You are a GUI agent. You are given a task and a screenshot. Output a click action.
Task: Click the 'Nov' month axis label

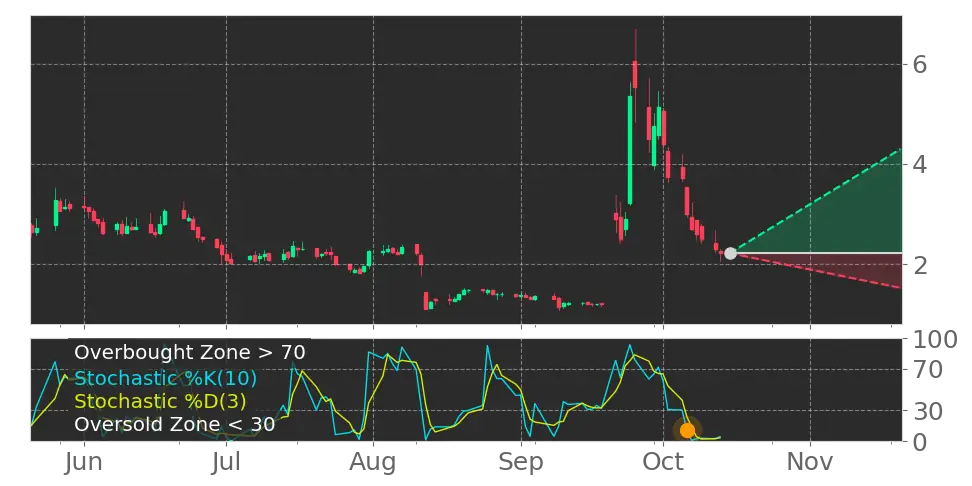810,462
